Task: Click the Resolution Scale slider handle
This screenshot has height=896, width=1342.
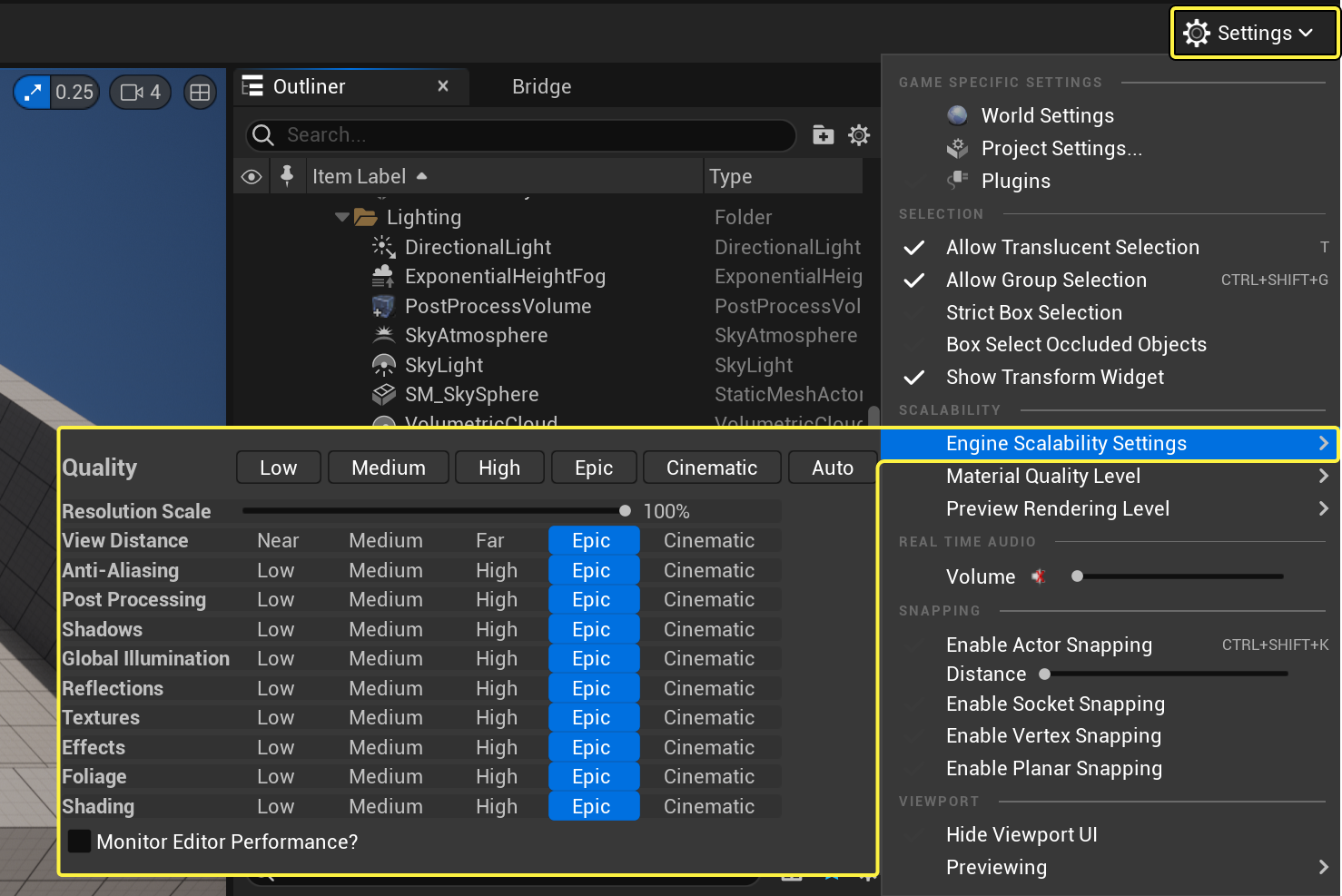Action: [x=625, y=511]
